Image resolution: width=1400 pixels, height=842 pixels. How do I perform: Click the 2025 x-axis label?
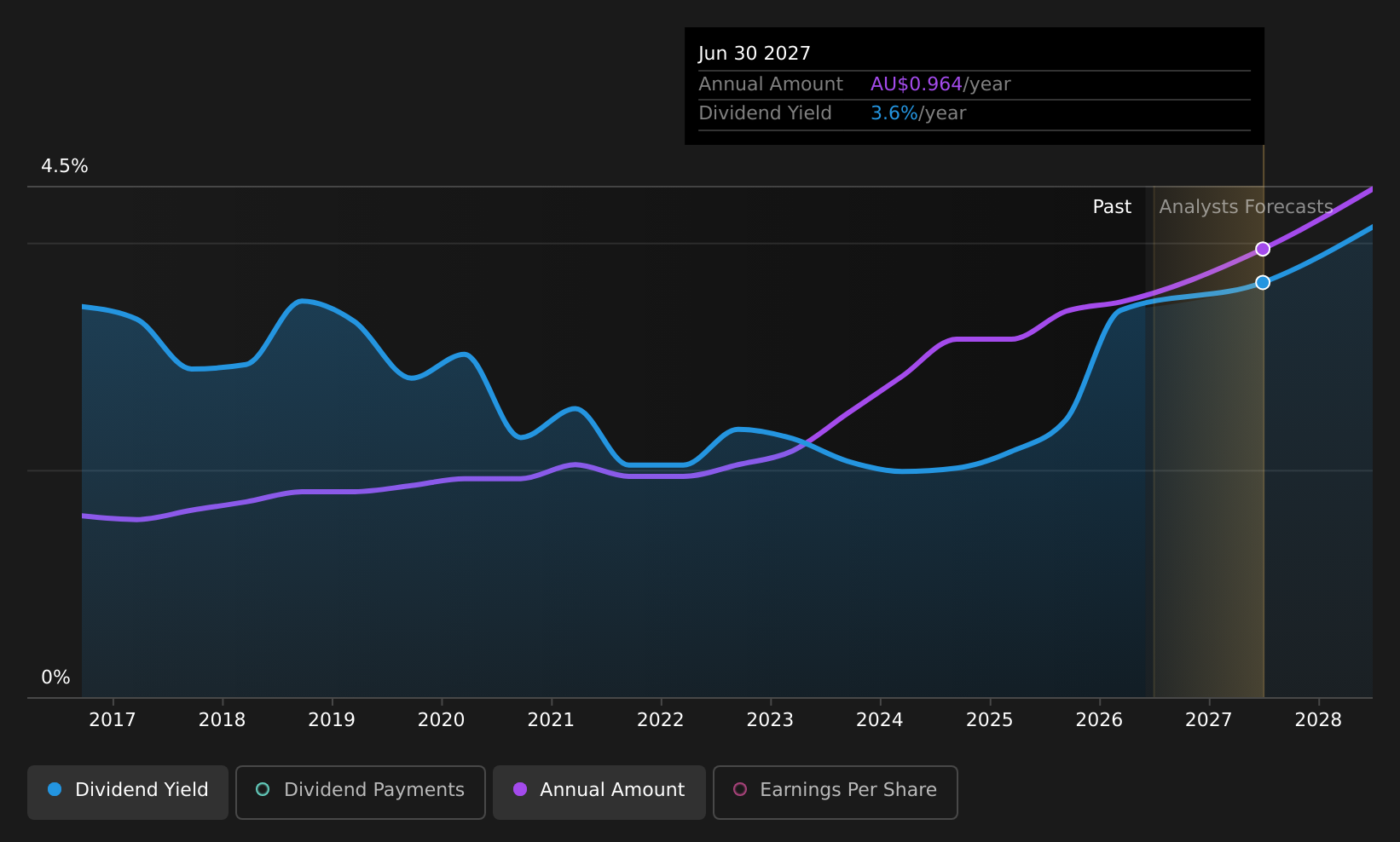[x=990, y=720]
